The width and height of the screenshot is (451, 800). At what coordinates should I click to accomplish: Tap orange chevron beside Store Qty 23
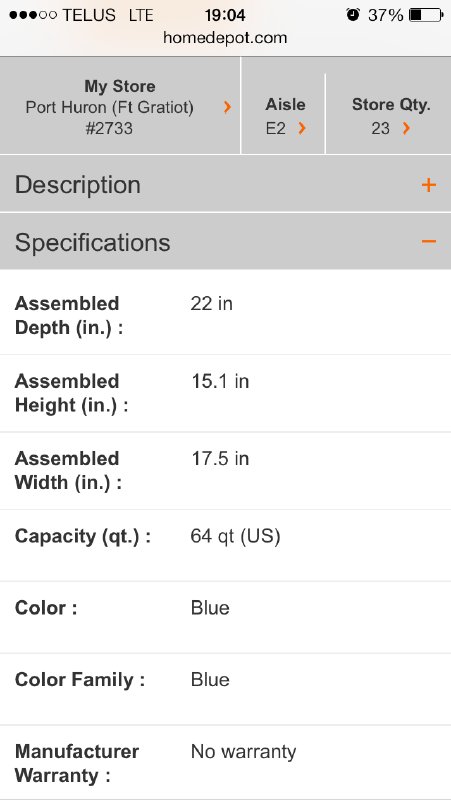click(x=406, y=128)
